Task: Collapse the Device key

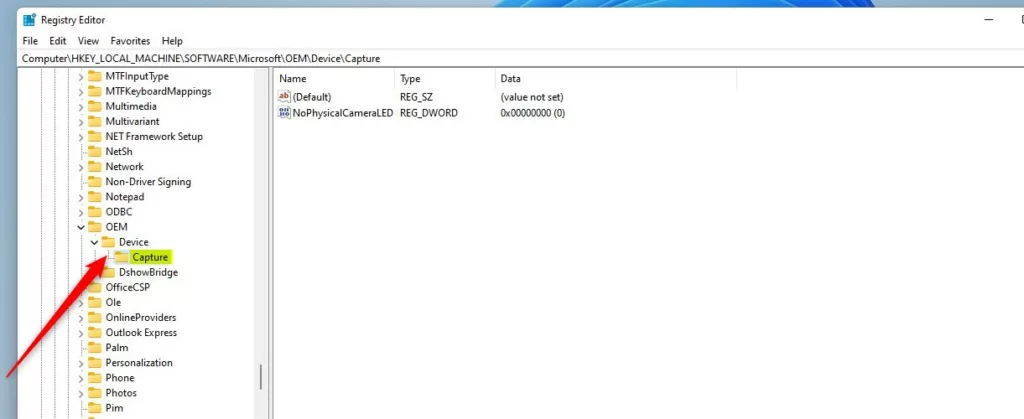Action: click(95, 242)
